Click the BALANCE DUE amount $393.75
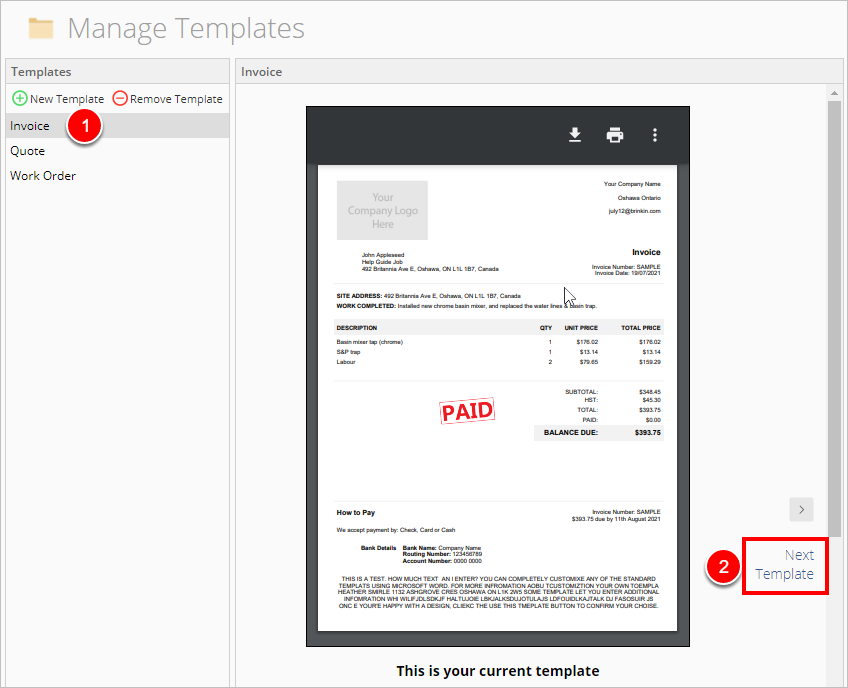 click(x=648, y=433)
